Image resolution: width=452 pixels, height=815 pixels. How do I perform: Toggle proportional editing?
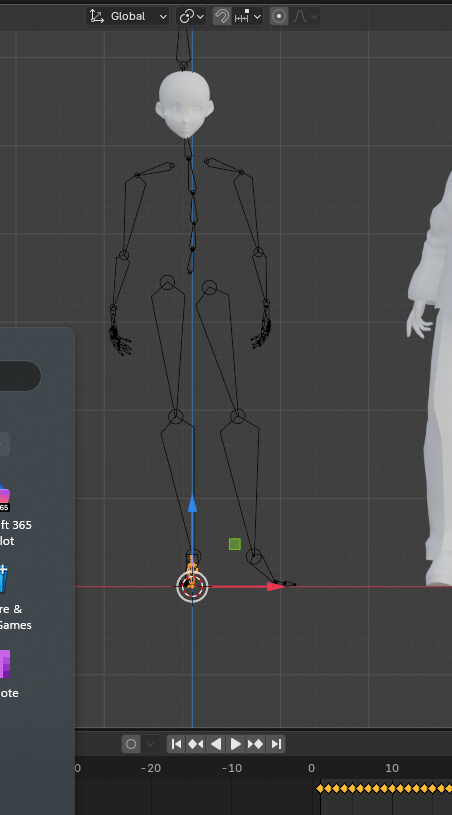pyautogui.click(x=279, y=17)
